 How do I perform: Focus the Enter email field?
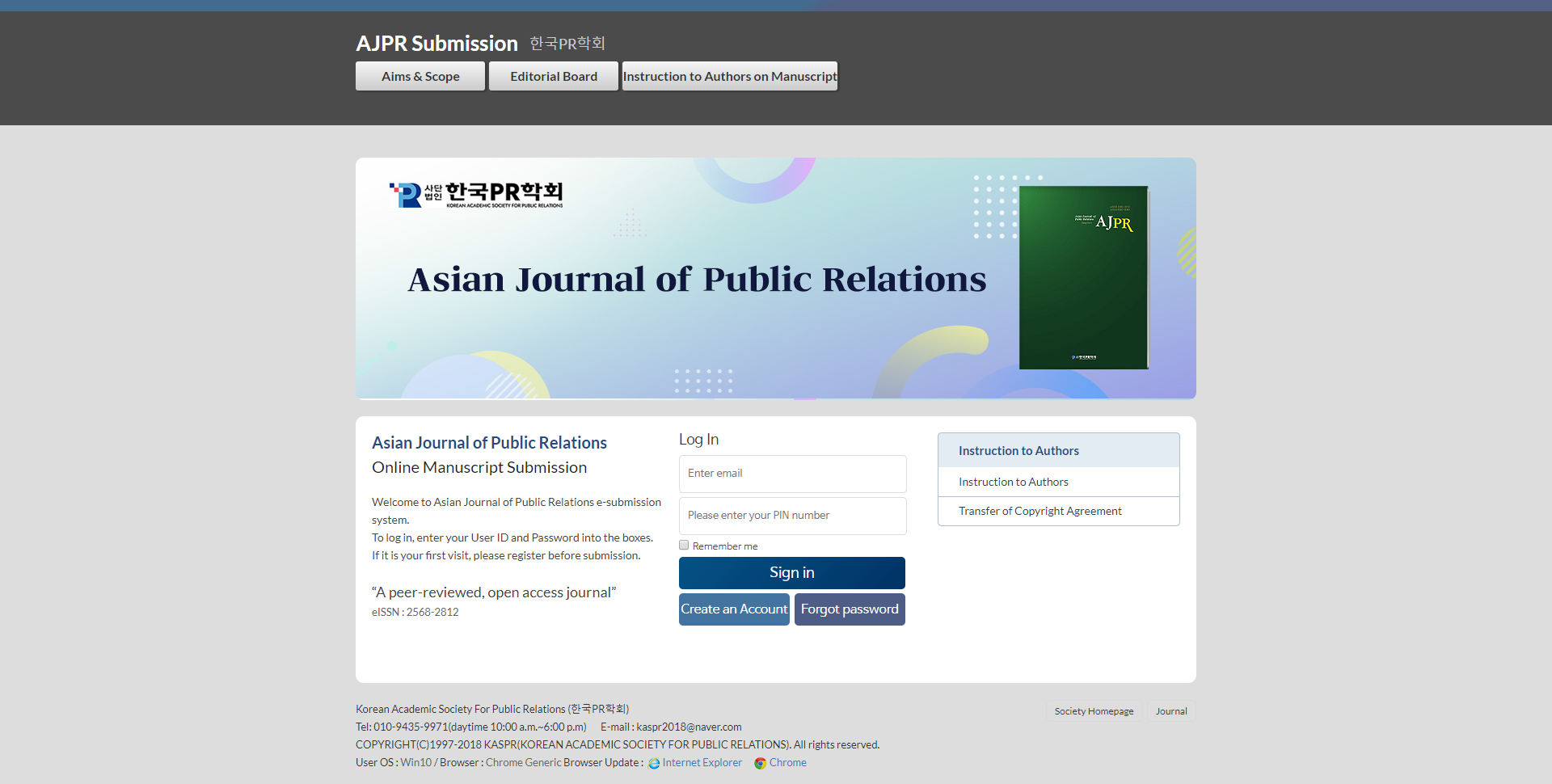pos(792,474)
